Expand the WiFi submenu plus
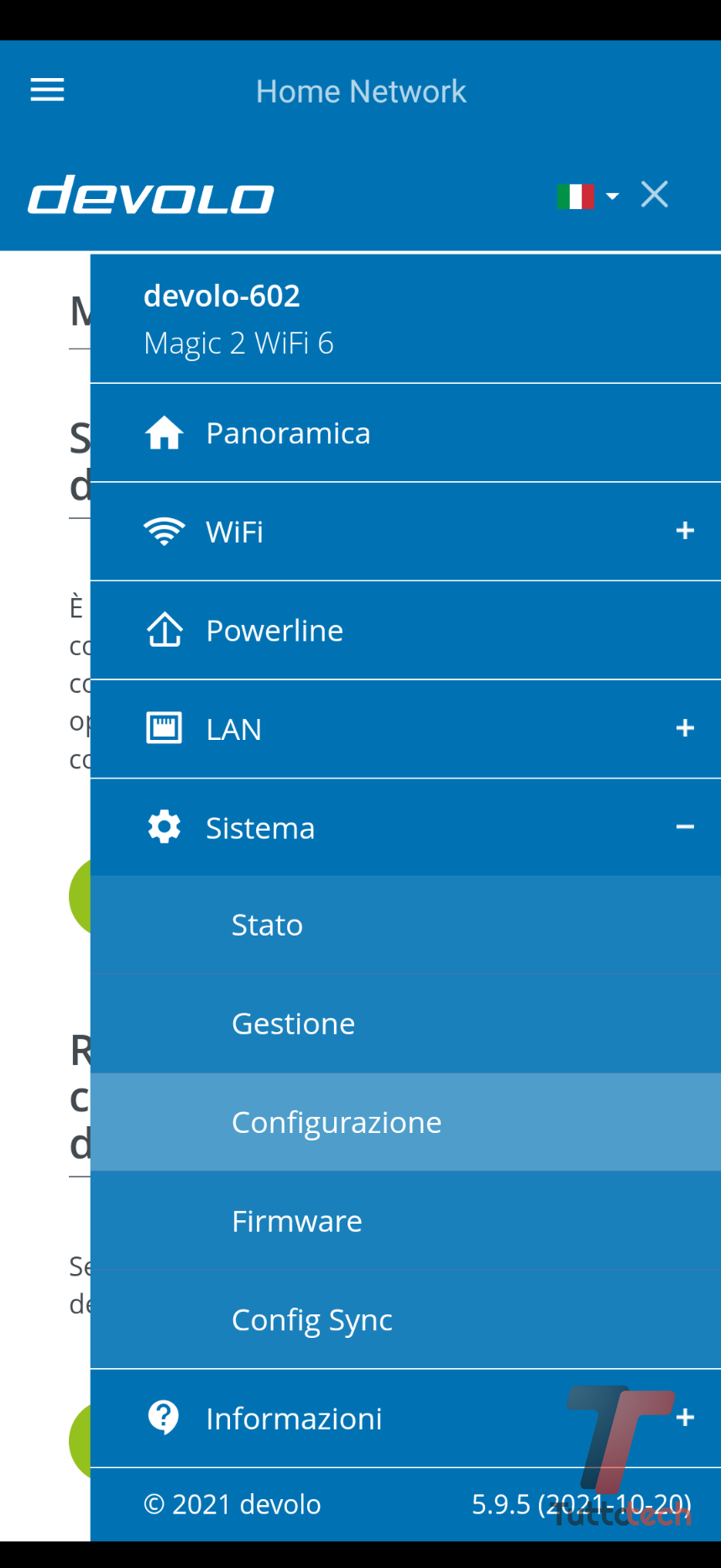 [685, 531]
